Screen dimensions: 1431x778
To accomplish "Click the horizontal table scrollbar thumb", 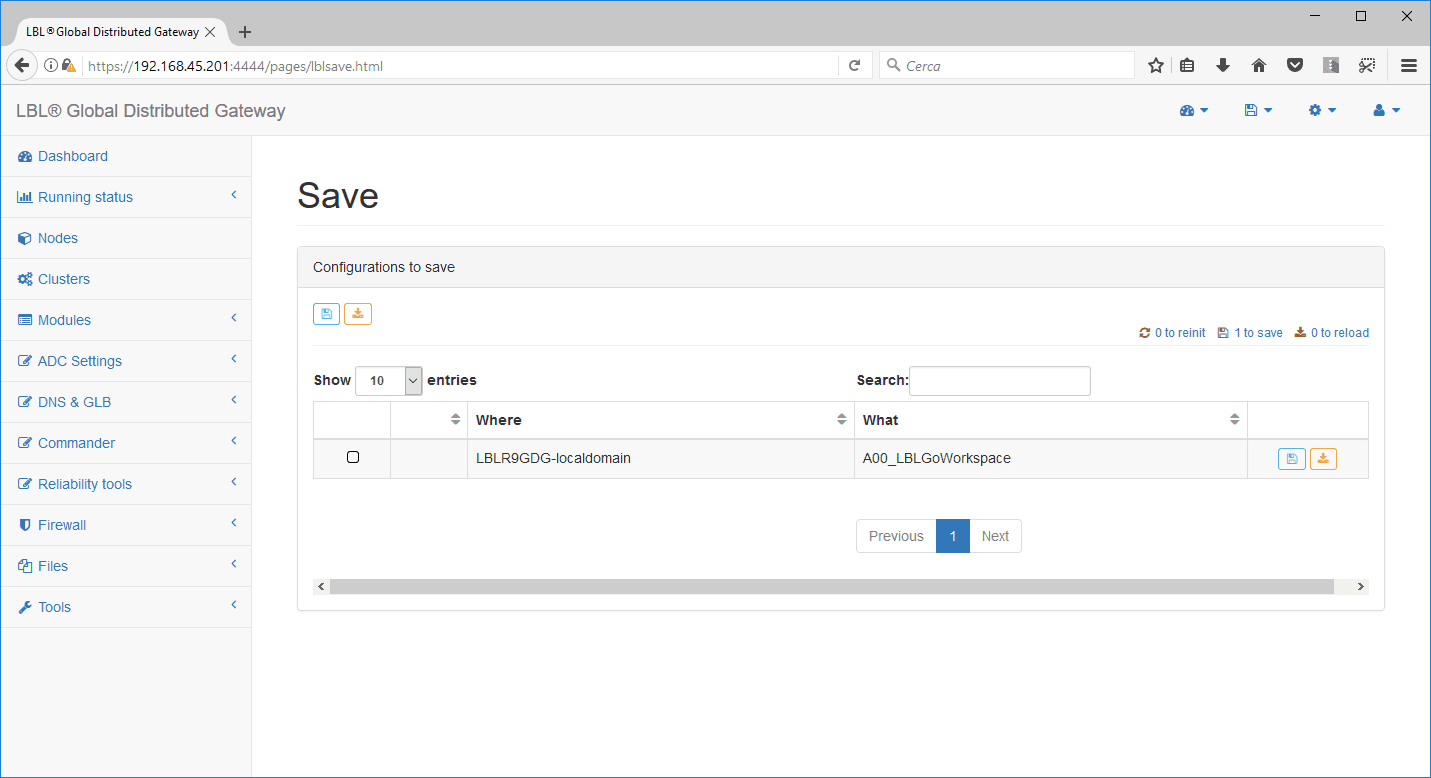I will (832, 586).
